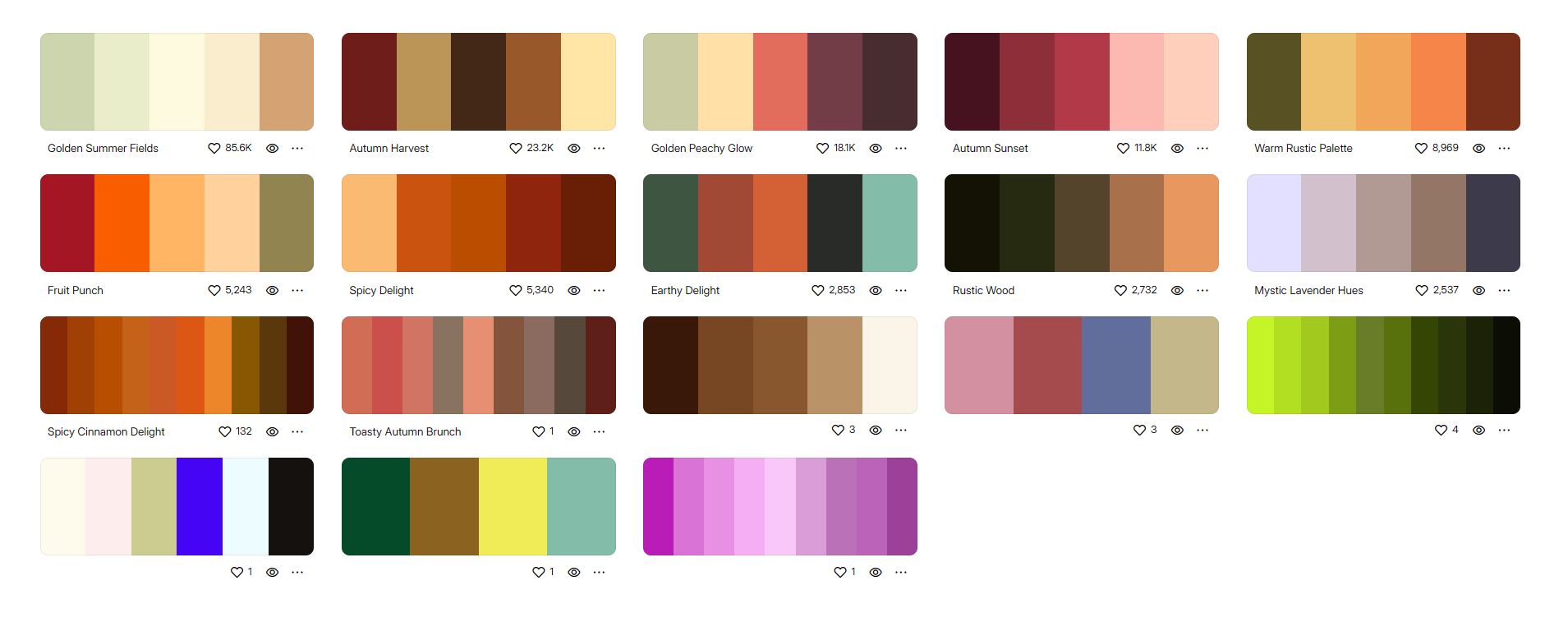Open the Warm Rustic Palette title
Image resolution: width=1568 pixels, height=622 pixels.
1303,149
